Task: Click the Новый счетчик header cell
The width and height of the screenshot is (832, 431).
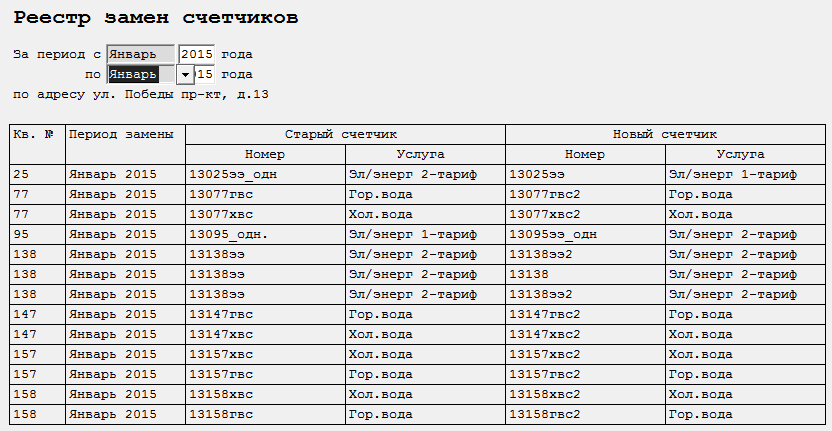Action: point(665,135)
